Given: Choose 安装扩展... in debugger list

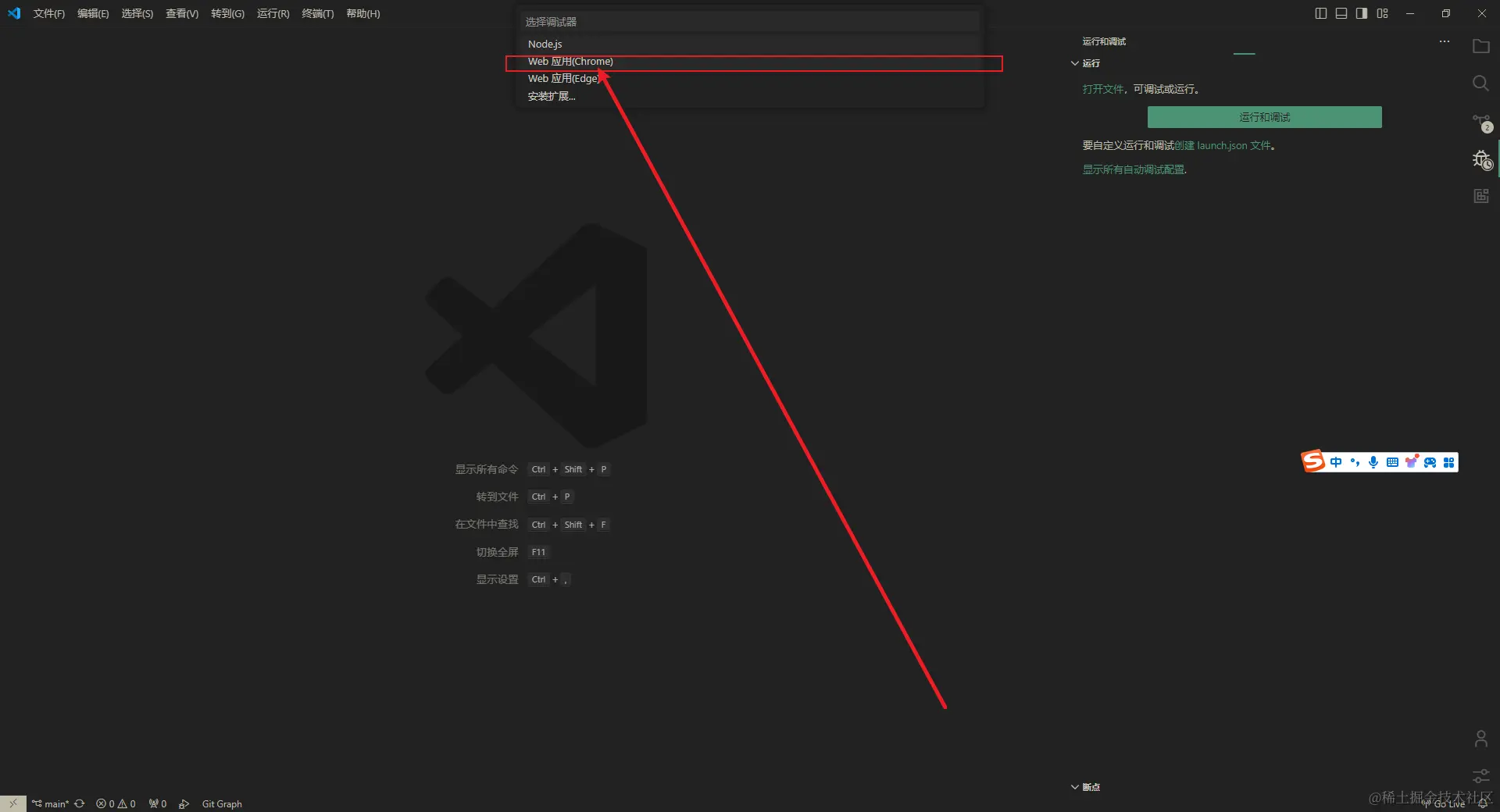Looking at the screenshot, I should 750,96.
